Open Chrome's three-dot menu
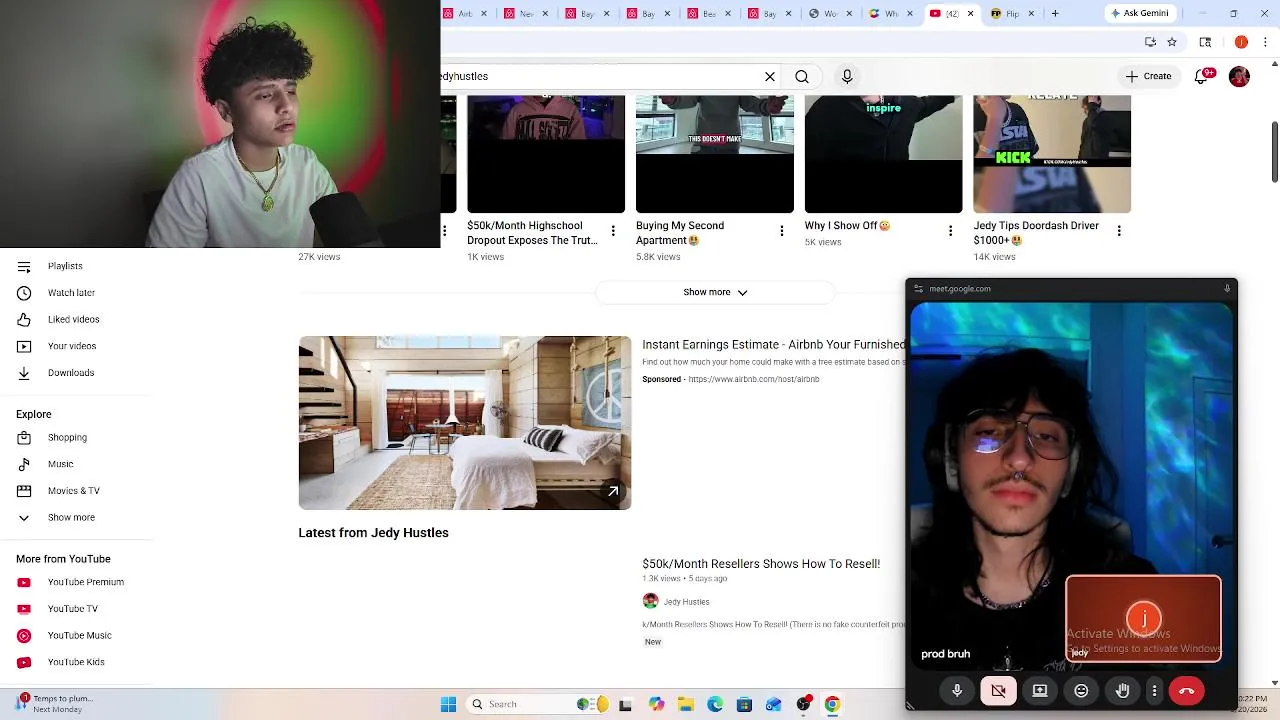Screen dimensions: 1280x720 pos(1265,42)
